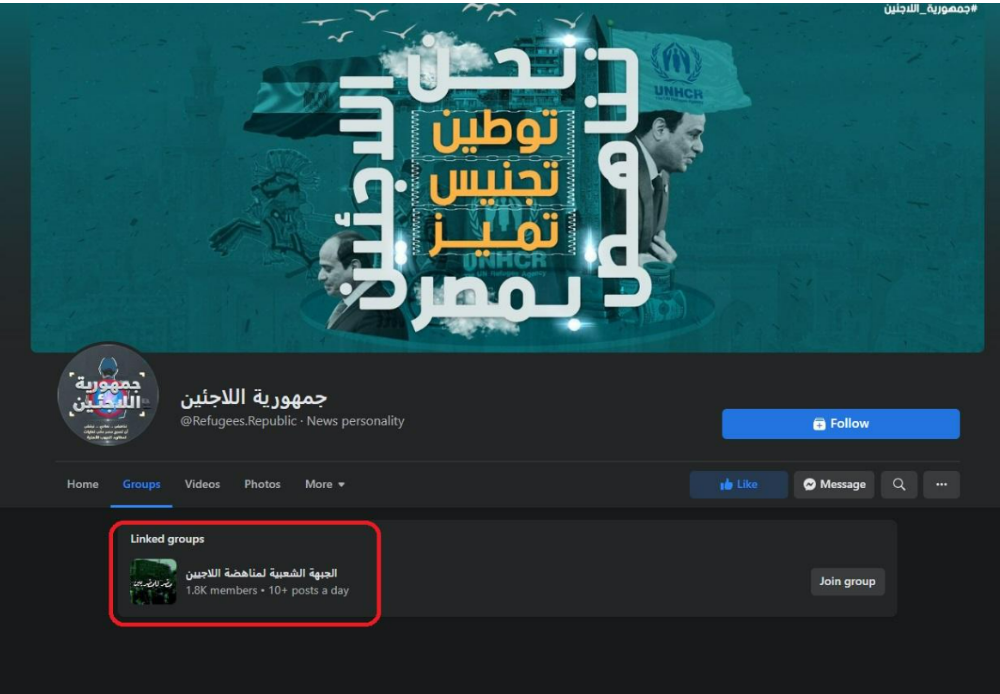Click the Messenger icon on Message button
Image resolution: width=1000 pixels, height=694 pixels.
tap(809, 485)
